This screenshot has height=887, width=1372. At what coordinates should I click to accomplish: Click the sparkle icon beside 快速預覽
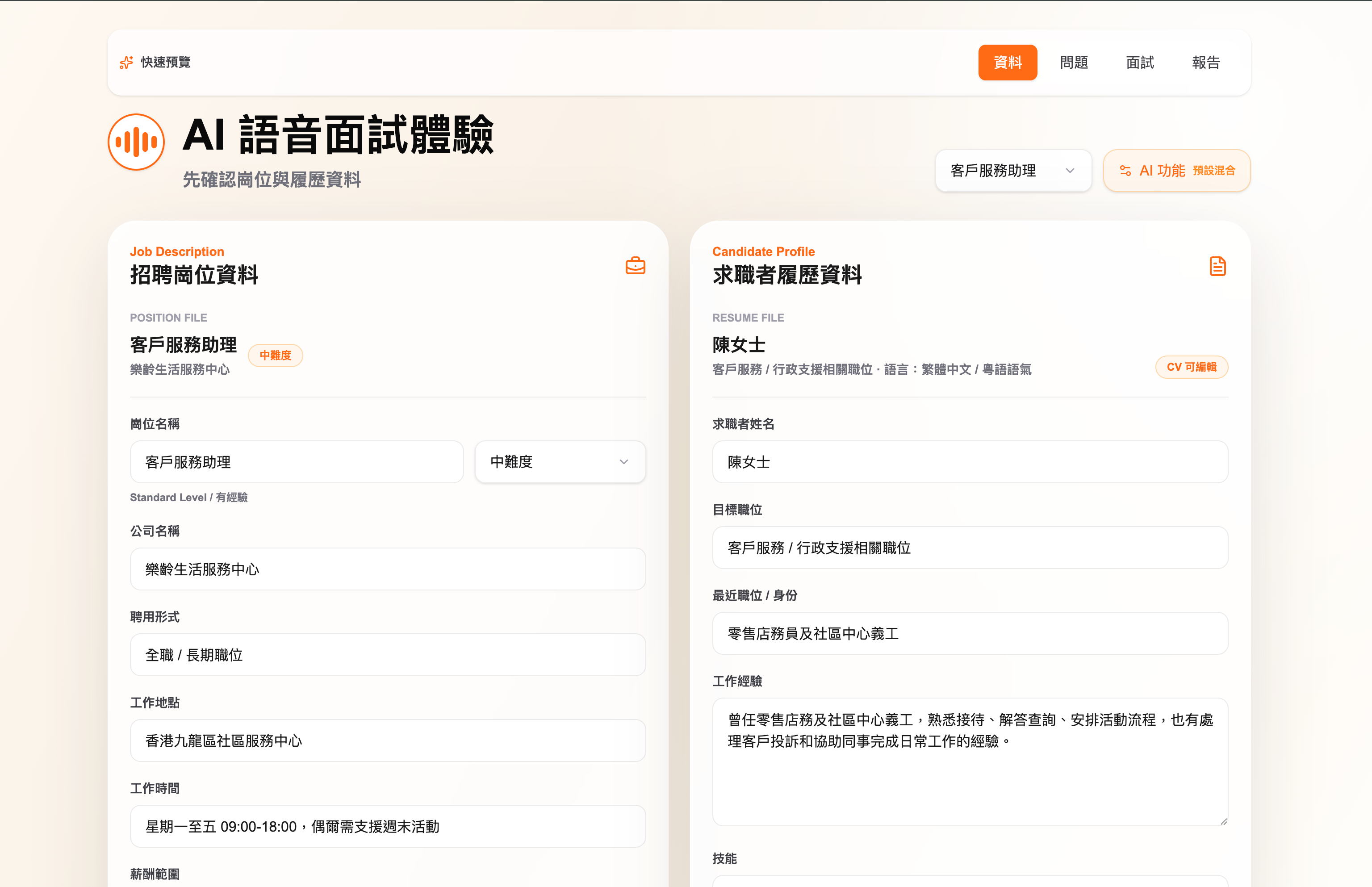(x=126, y=62)
